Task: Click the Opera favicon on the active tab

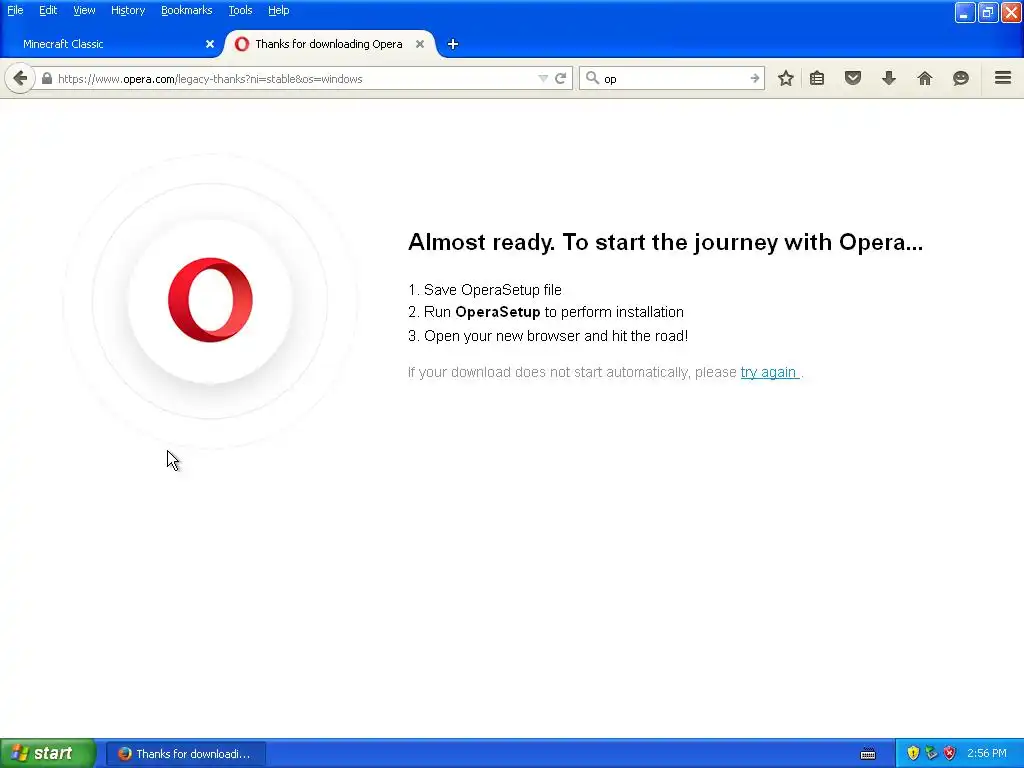Action: pos(242,44)
